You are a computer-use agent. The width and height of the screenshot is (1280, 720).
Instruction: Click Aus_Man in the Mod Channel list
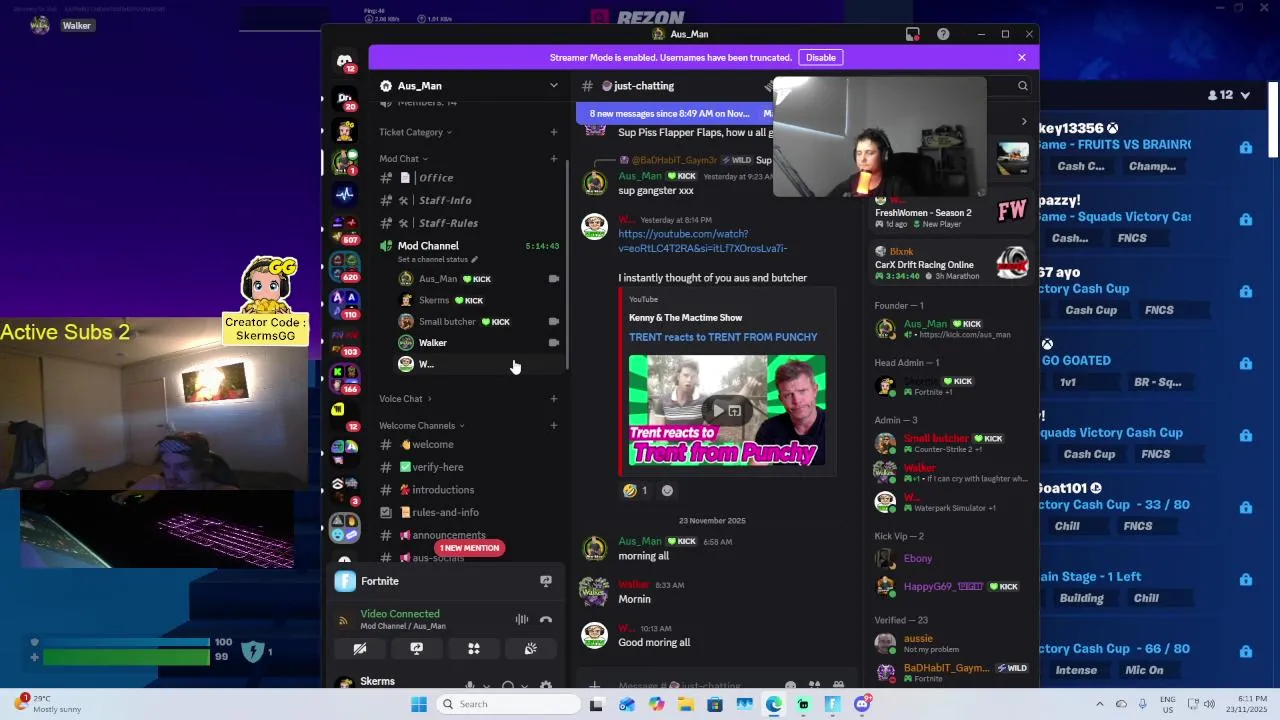480,279
